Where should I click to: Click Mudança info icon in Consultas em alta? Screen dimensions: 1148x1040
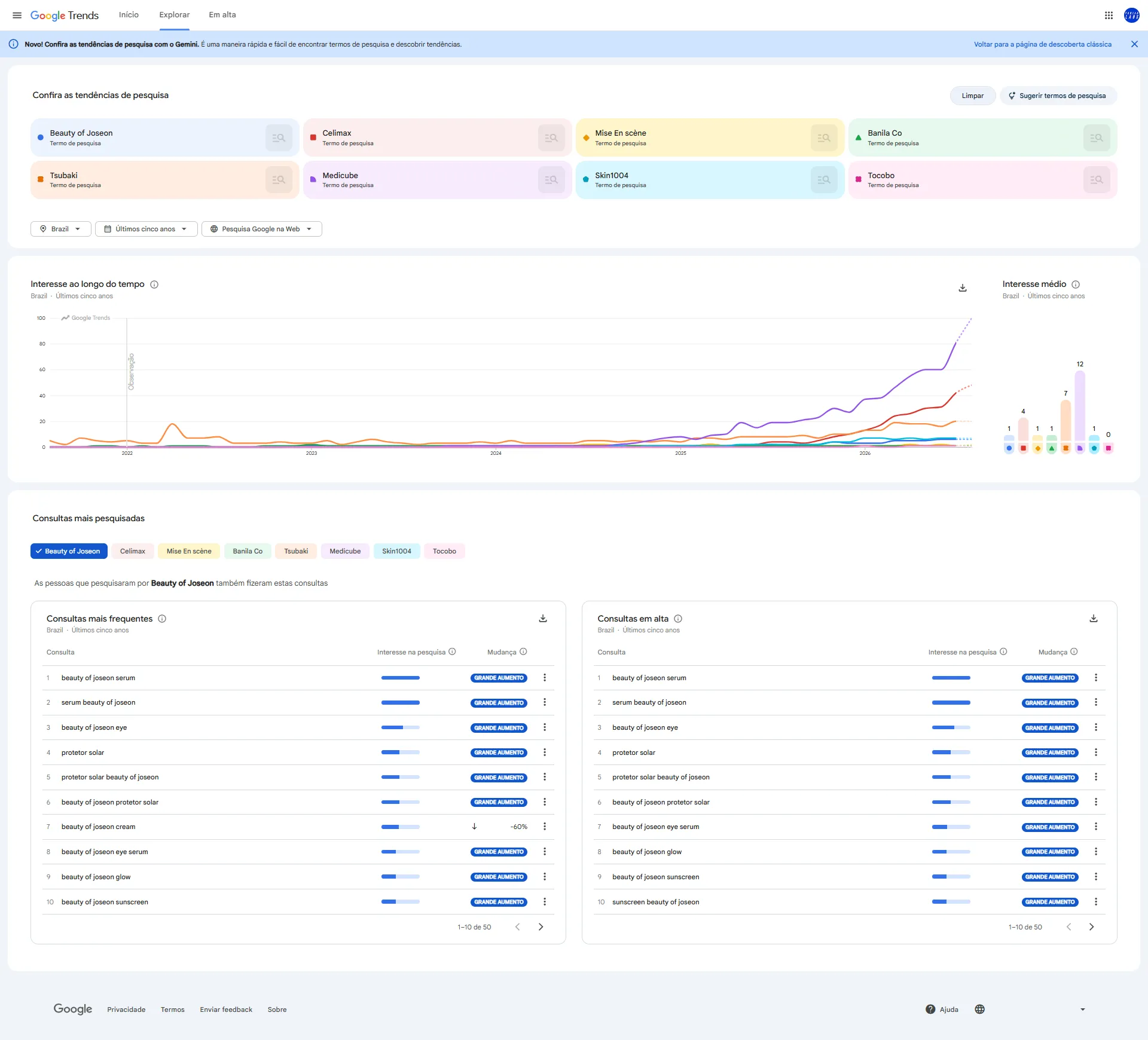click(x=1074, y=651)
